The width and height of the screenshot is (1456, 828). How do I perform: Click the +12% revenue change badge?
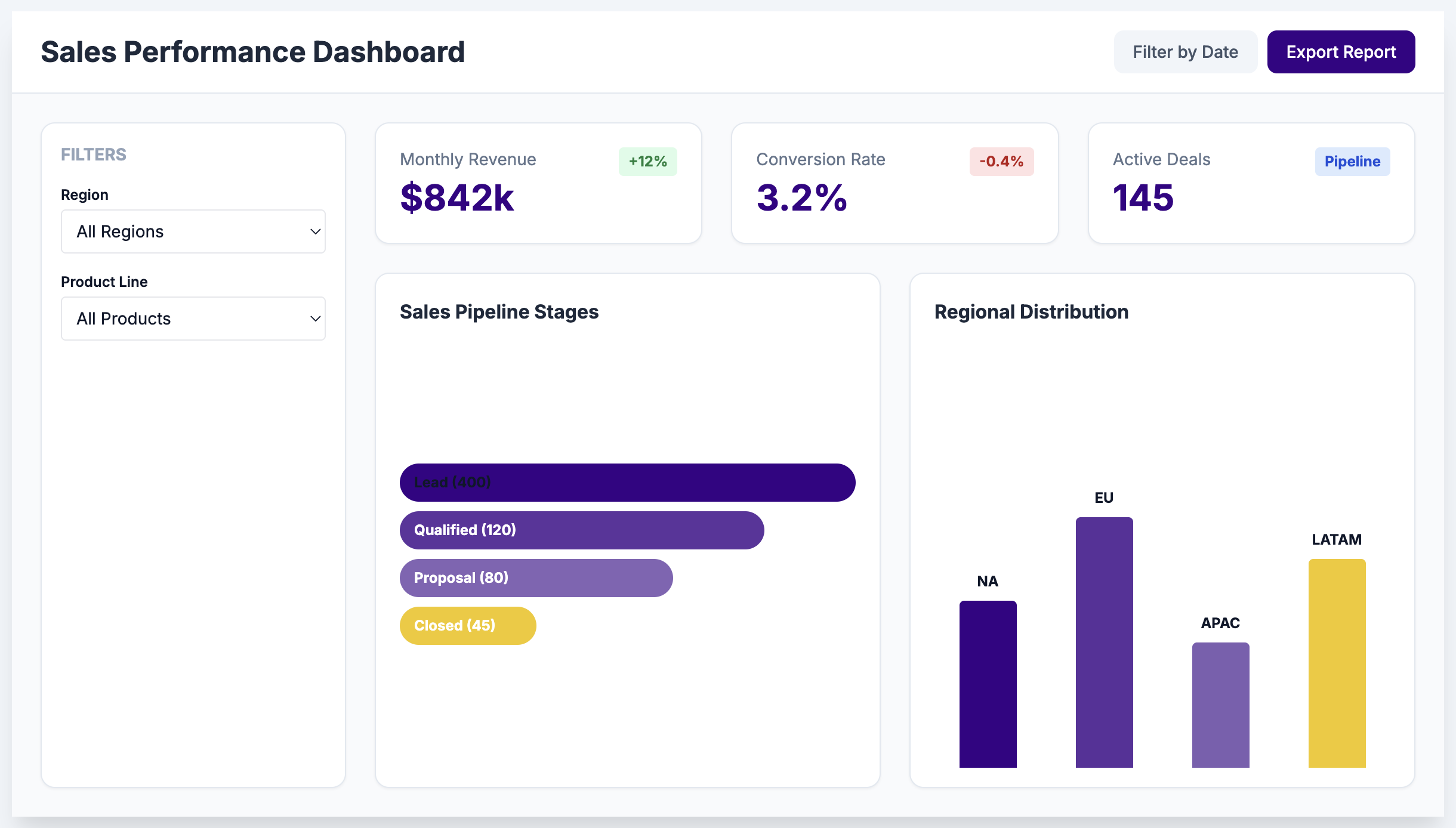(647, 161)
